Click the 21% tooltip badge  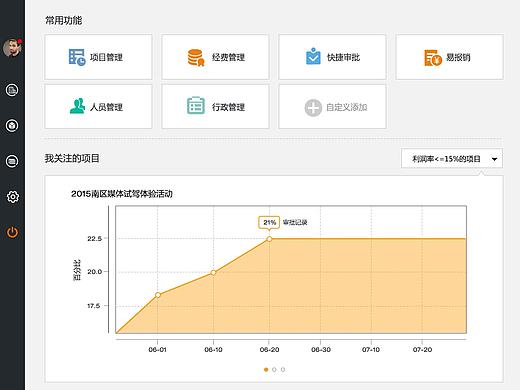click(x=269, y=222)
